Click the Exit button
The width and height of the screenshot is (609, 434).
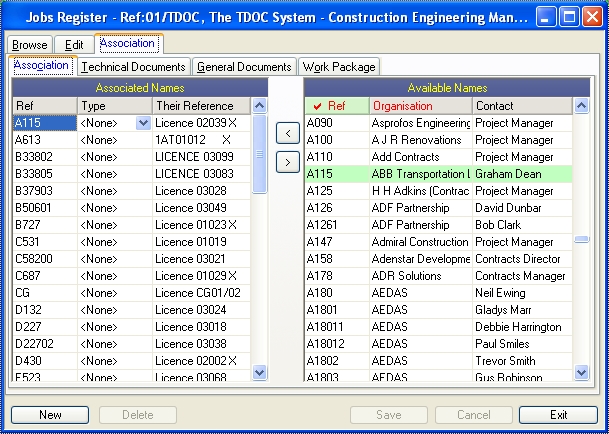pos(558,415)
